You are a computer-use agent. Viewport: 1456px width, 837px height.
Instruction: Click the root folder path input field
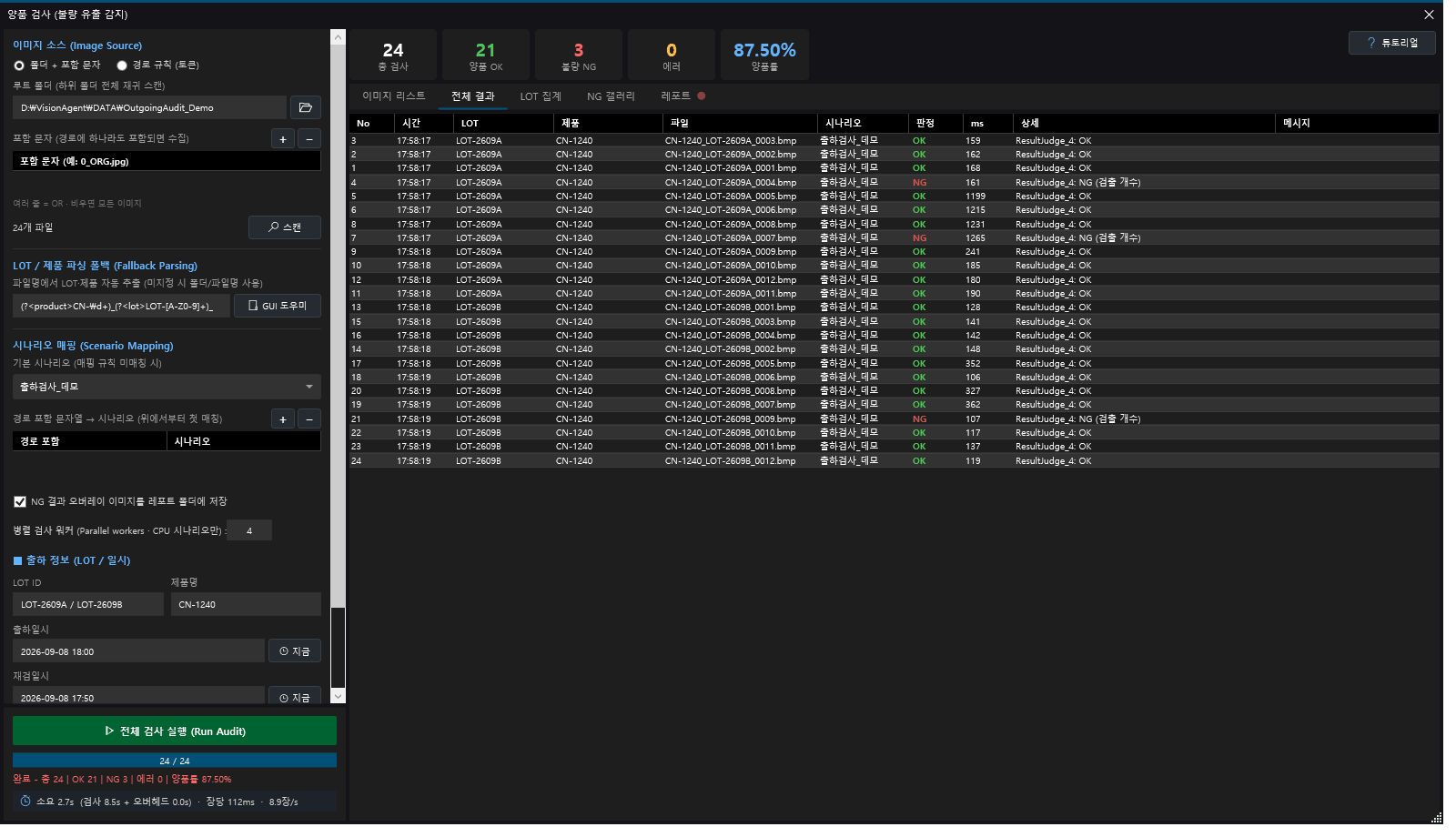[x=149, y=107]
